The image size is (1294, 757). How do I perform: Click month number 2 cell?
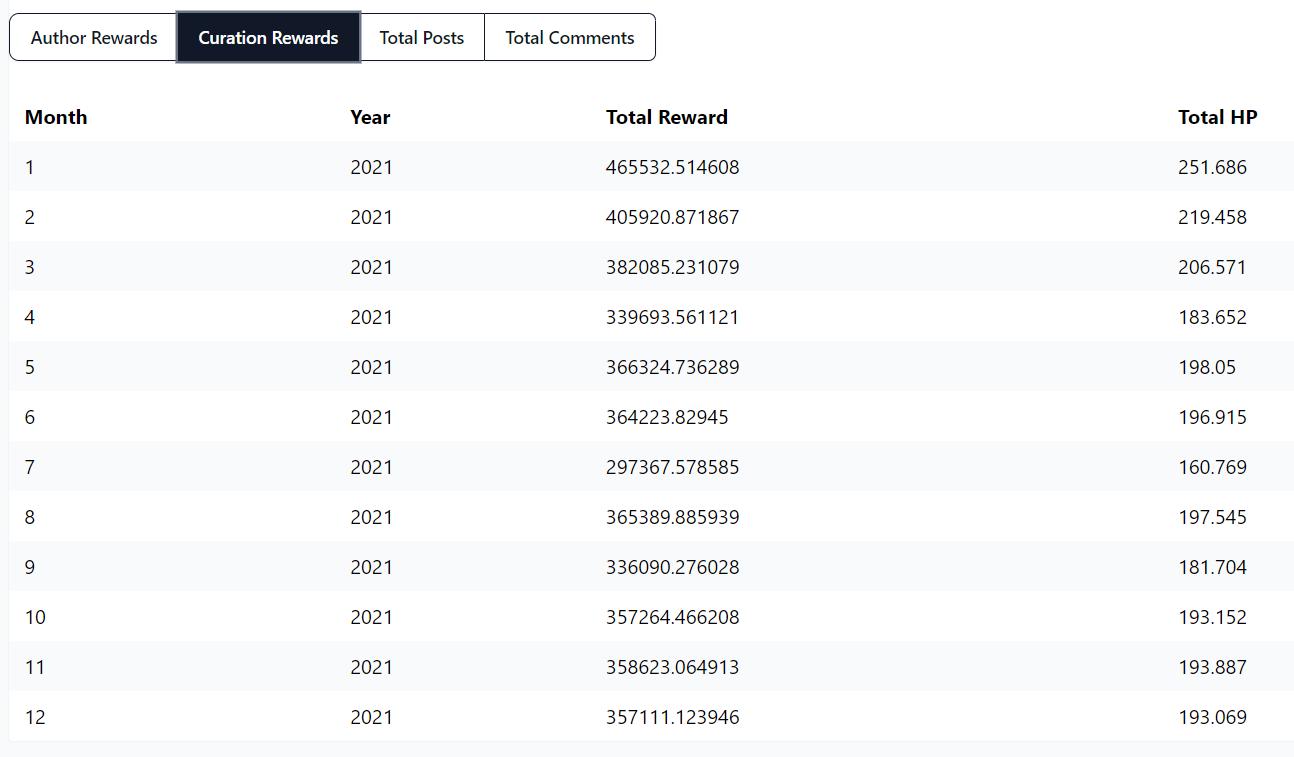(x=30, y=217)
